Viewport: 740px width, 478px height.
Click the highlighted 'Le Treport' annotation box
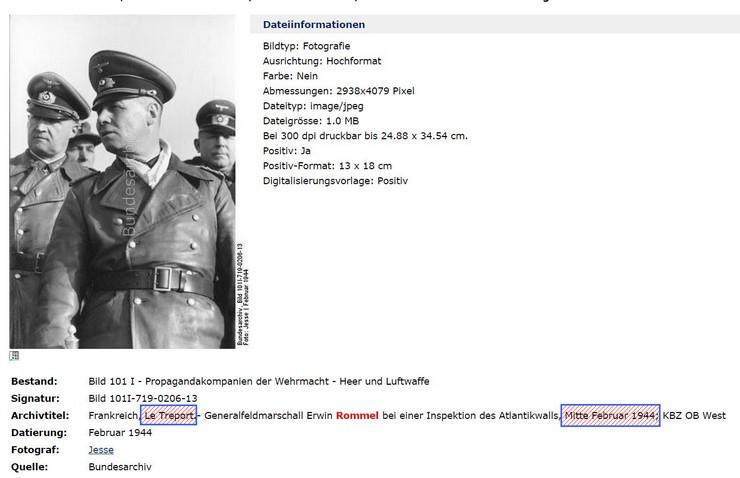pos(168,415)
